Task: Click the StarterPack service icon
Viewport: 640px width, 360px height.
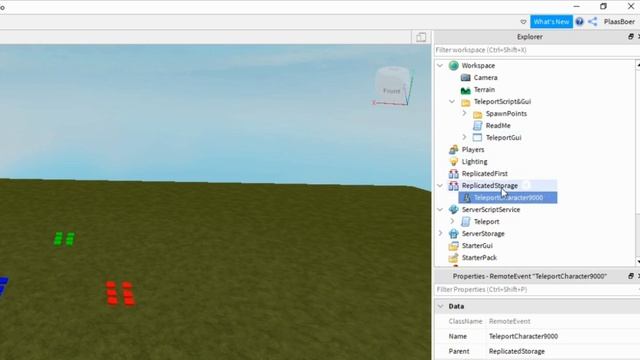Action: click(x=453, y=258)
